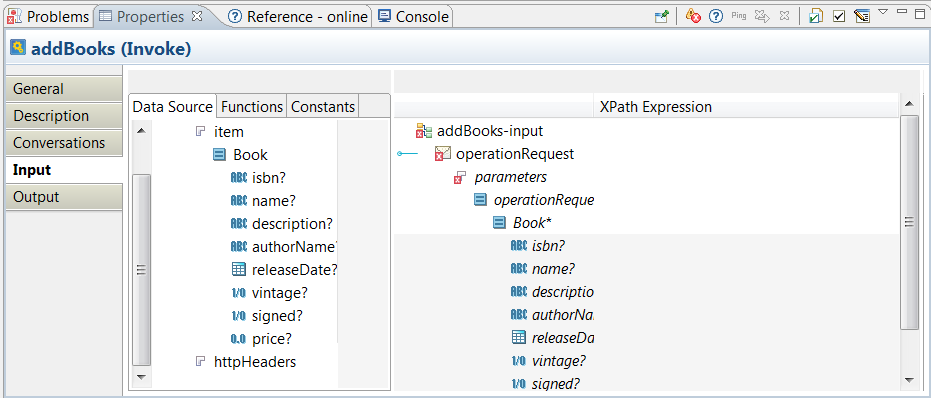Select releaseDate? in the Data Source tree
Screen dimensions: 931x398
(x=284, y=270)
